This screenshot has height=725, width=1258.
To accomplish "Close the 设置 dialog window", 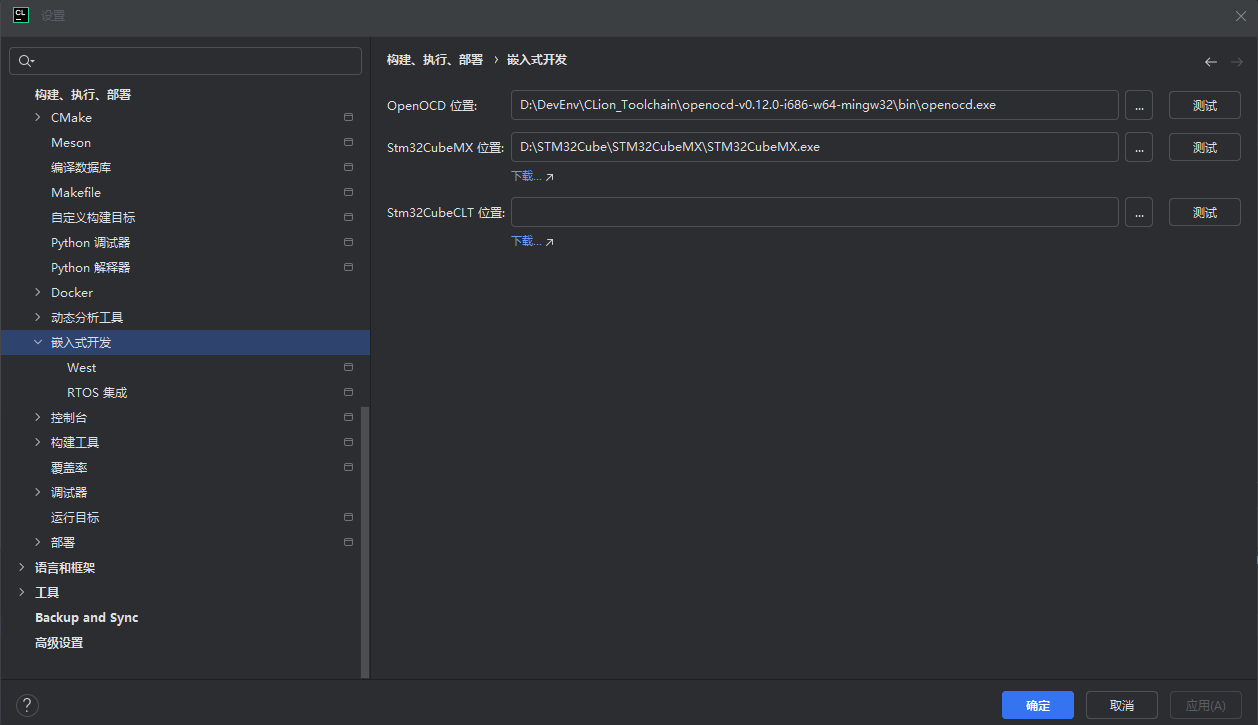I will 1241,16.
